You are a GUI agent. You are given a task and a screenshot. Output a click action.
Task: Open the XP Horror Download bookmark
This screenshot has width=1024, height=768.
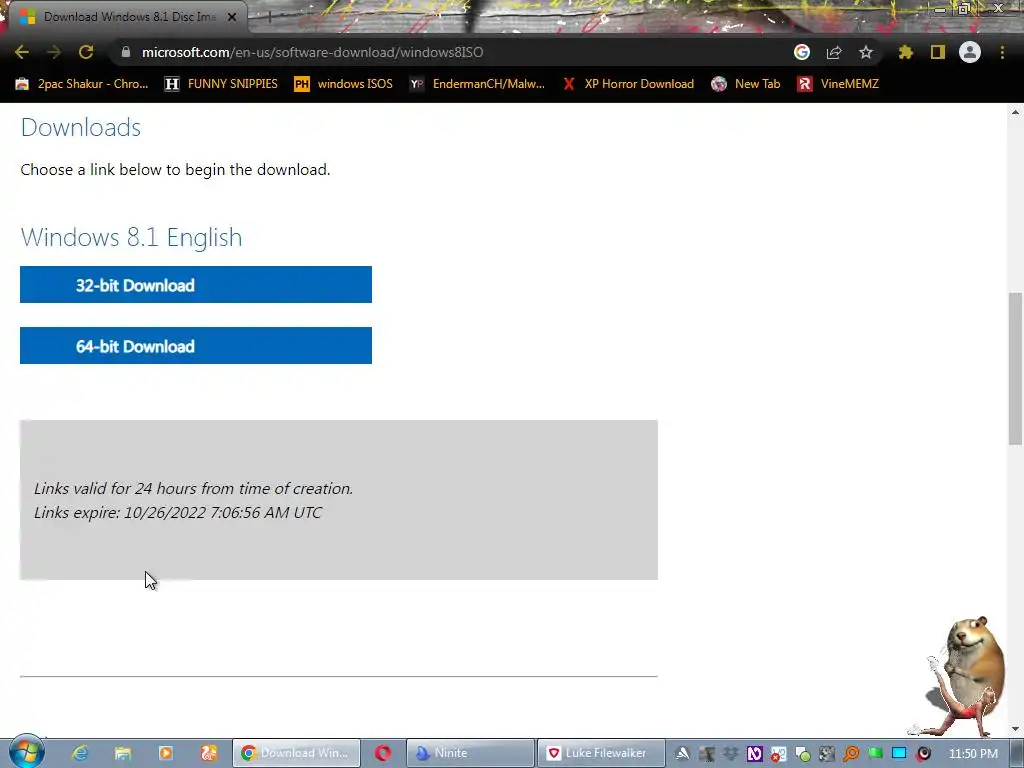pyautogui.click(x=628, y=84)
